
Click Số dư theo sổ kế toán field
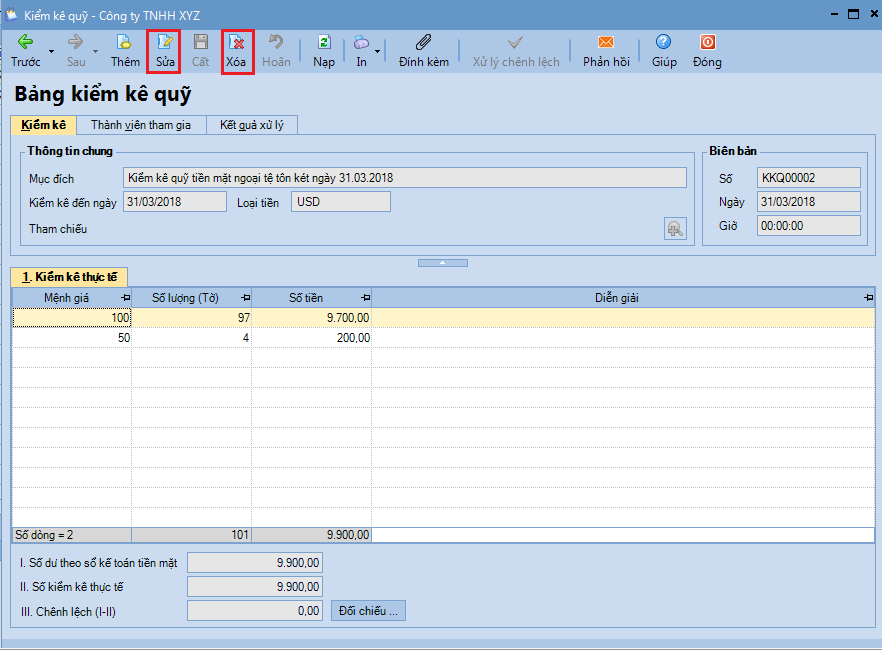click(255, 562)
